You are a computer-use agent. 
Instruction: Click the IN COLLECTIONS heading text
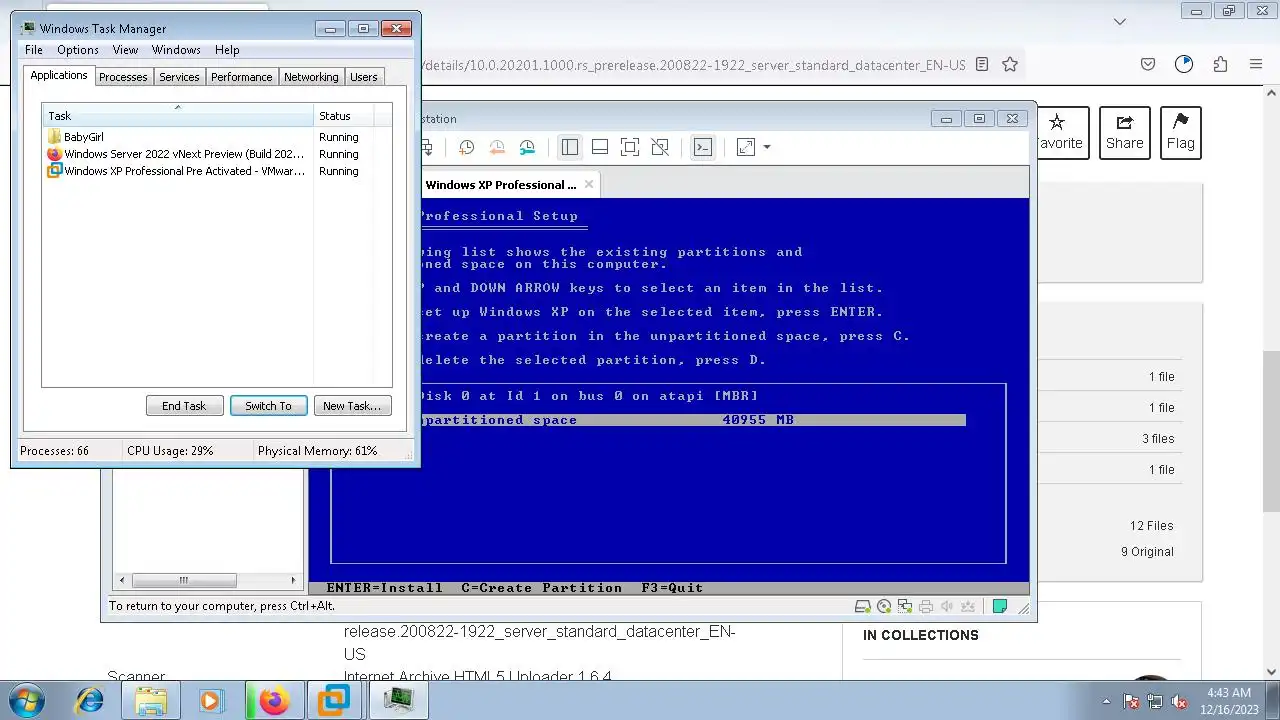921,635
